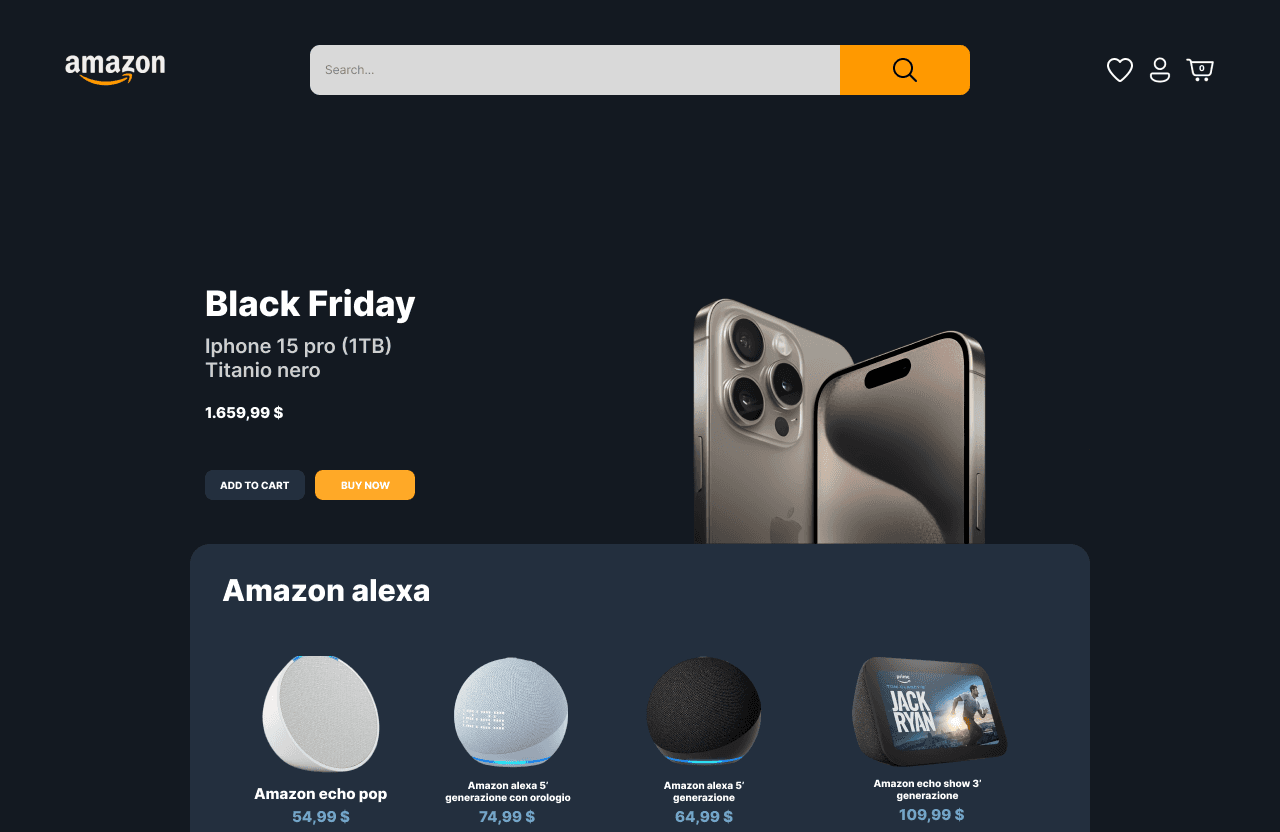1280x832 pixels.
Task: Select the black Alexa 5th generation speaker image
Action: click(704, 711)
